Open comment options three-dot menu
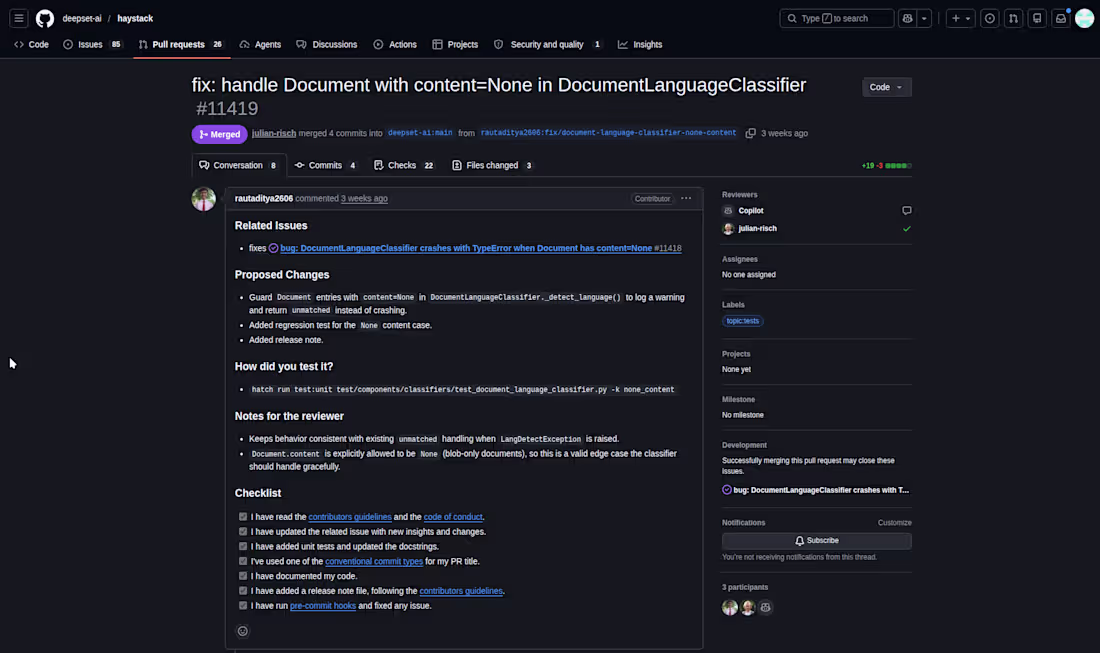 point(686,198)
